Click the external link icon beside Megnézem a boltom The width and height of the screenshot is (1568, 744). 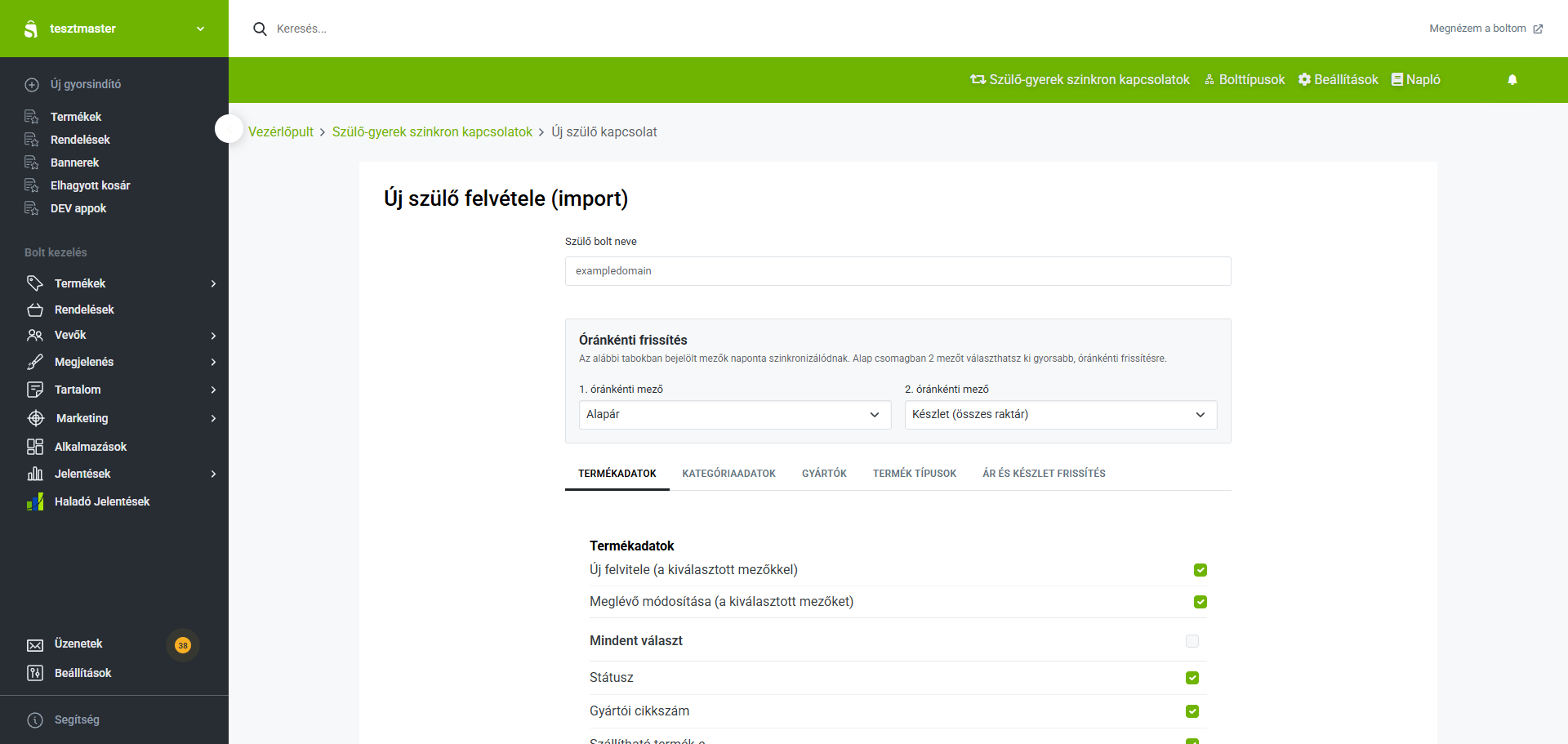pyautogui.click(x=1538, y=29)
